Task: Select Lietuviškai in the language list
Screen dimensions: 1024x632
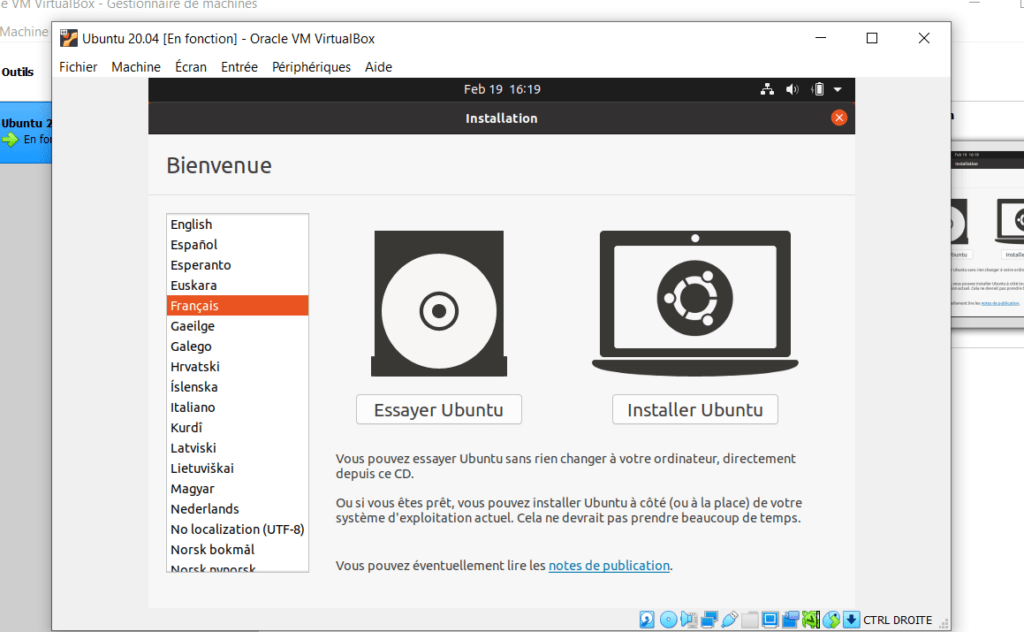Action: [x=238, y=467]
